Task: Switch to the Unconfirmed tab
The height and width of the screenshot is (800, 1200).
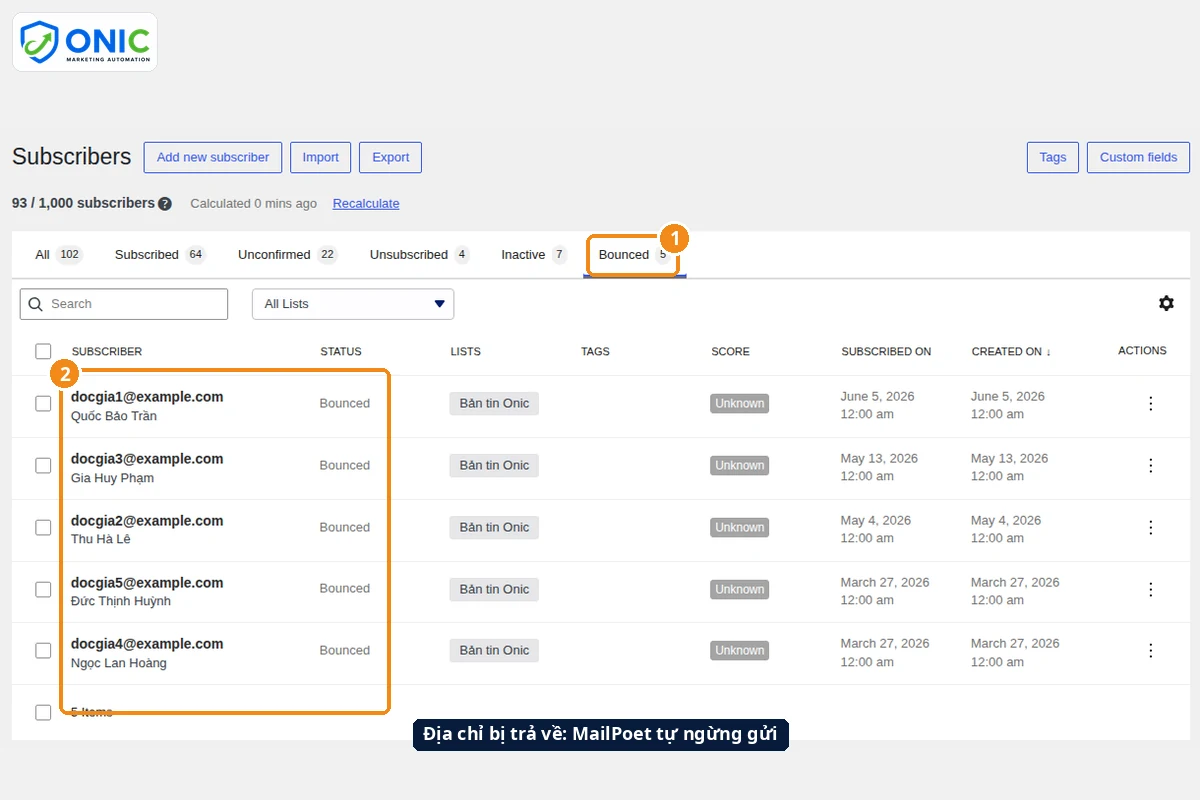Action: point(288,255)
